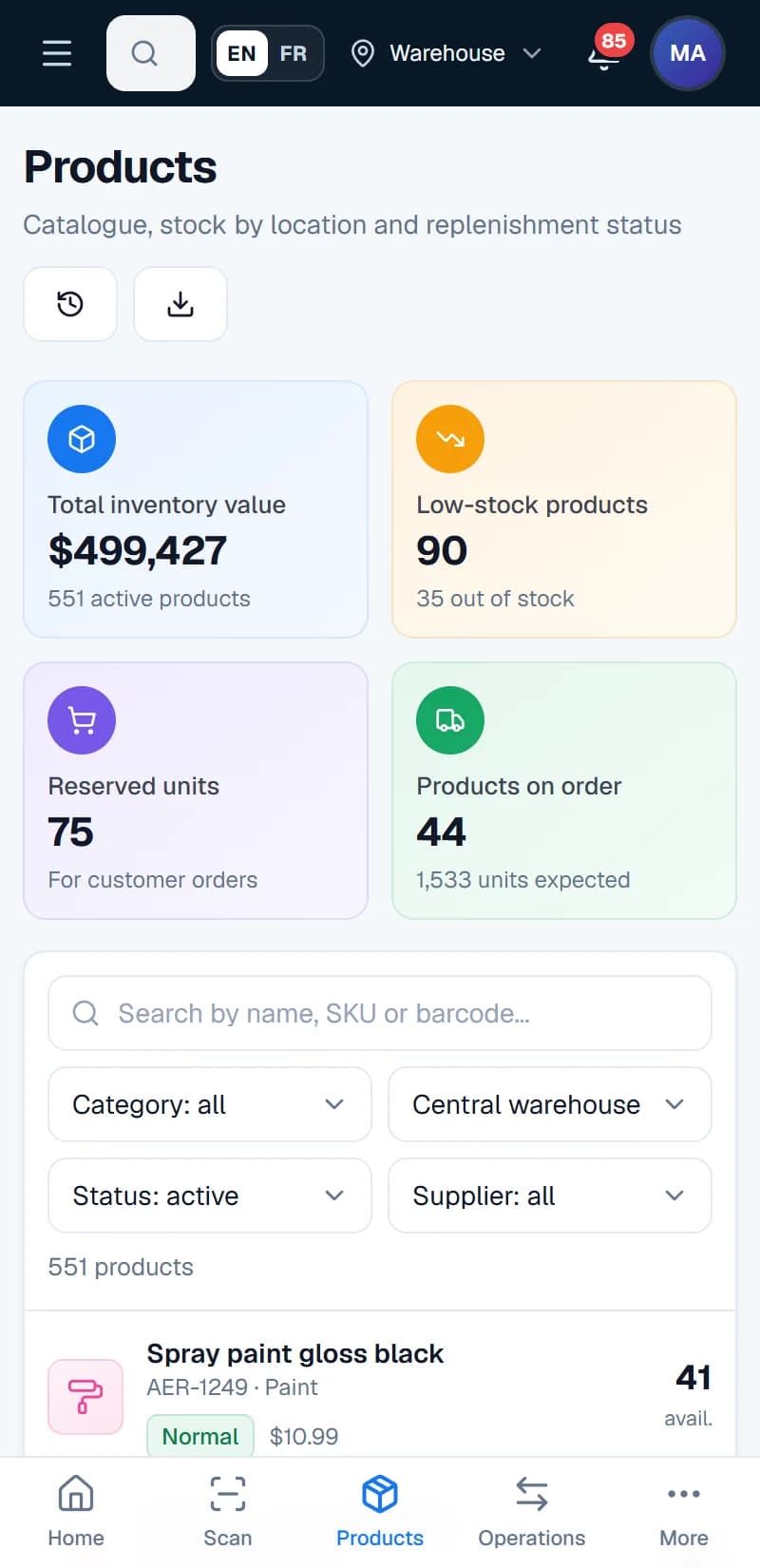Viewport: 760px width, 1568px height.
Task: Expand the Status: active dropdown
Action: [210, 1195]
